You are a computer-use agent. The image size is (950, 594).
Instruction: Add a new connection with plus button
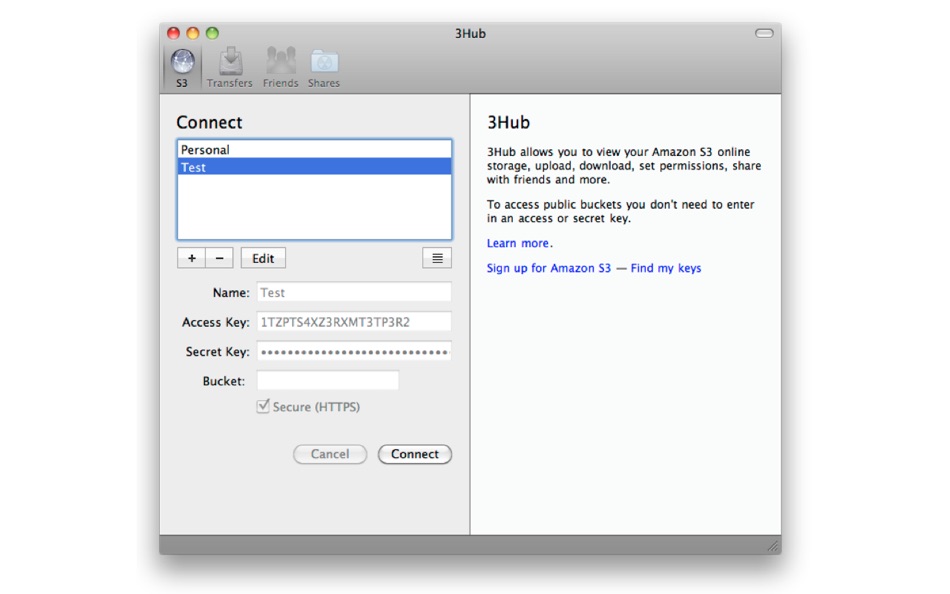coord(191,258)
